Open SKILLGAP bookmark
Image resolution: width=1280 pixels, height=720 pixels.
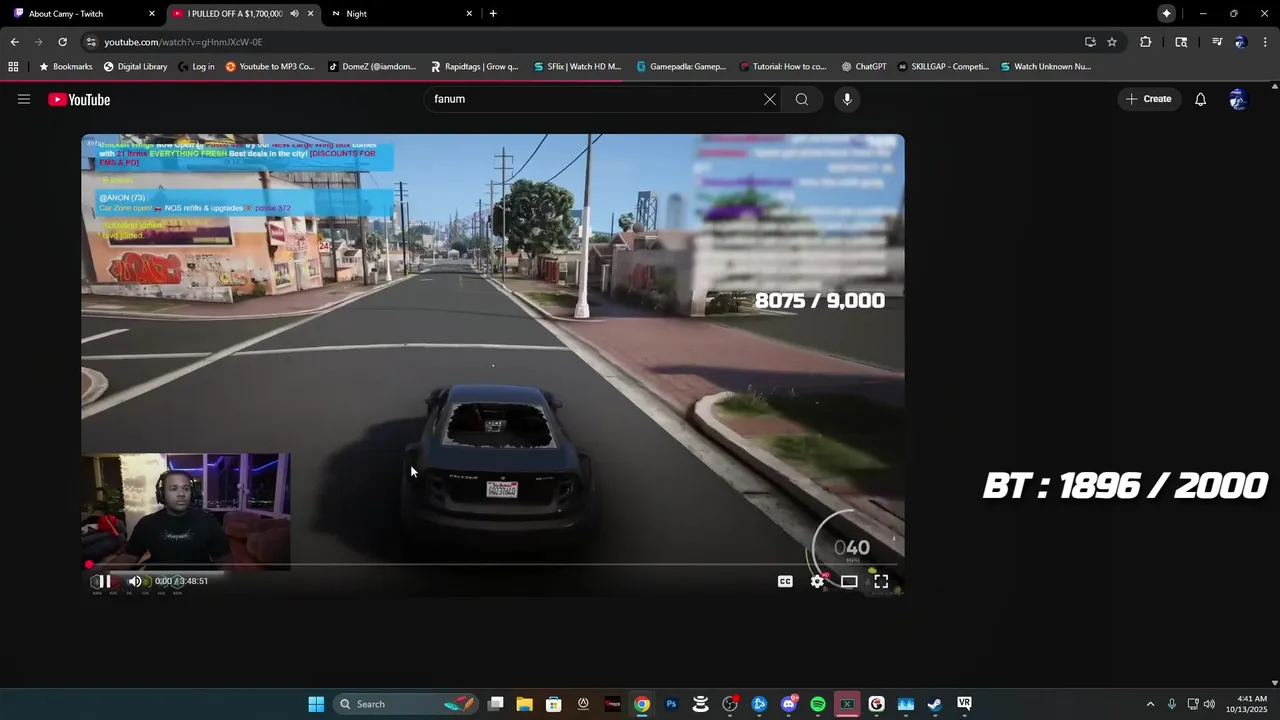point(943,67)
